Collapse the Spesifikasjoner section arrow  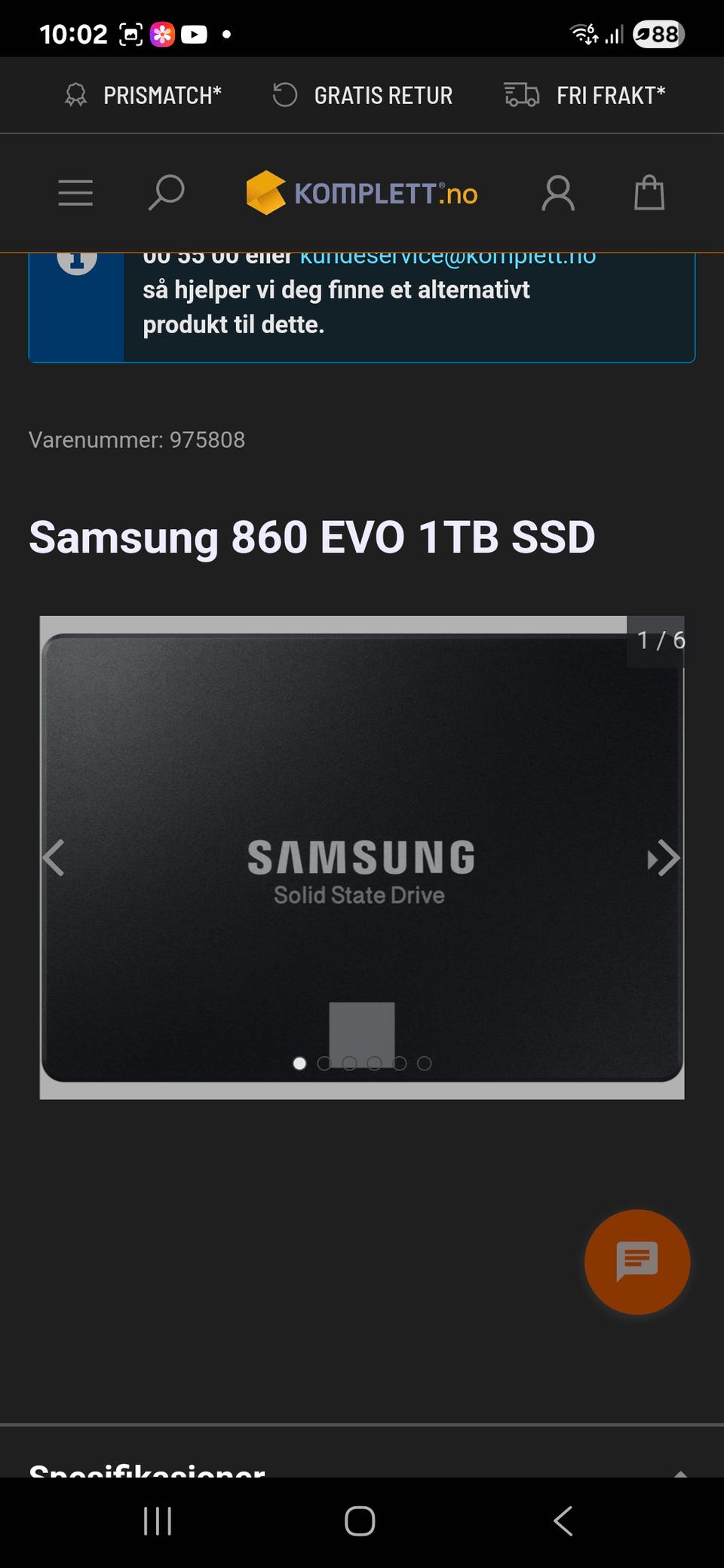680,1472
